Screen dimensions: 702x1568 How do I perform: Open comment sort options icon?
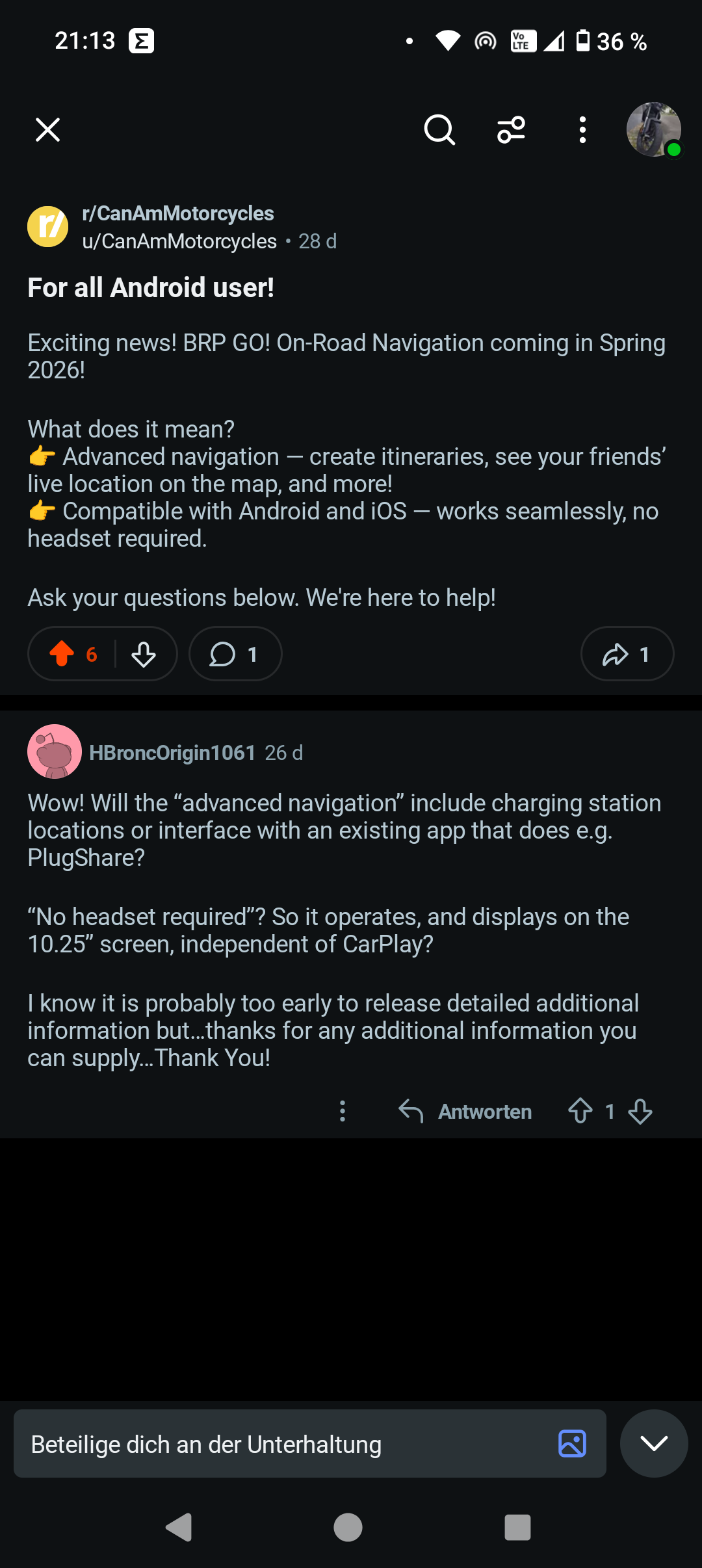[511, 129]
